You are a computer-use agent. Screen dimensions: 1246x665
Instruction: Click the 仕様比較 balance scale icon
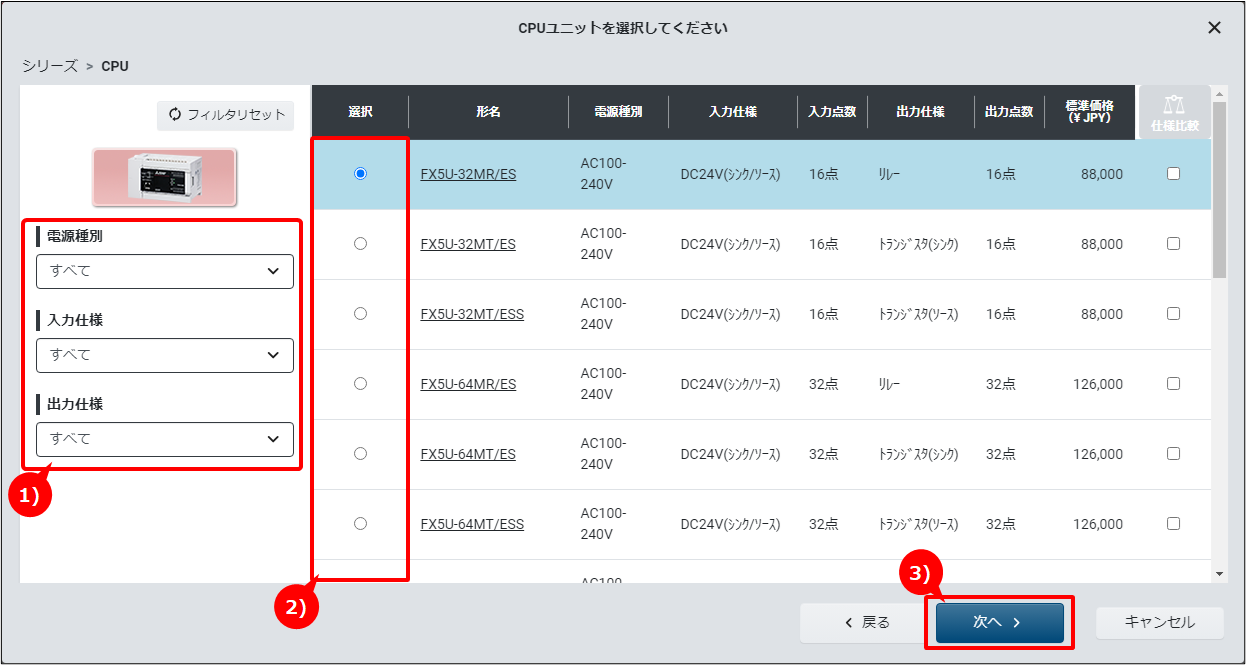click(1174, 105)
